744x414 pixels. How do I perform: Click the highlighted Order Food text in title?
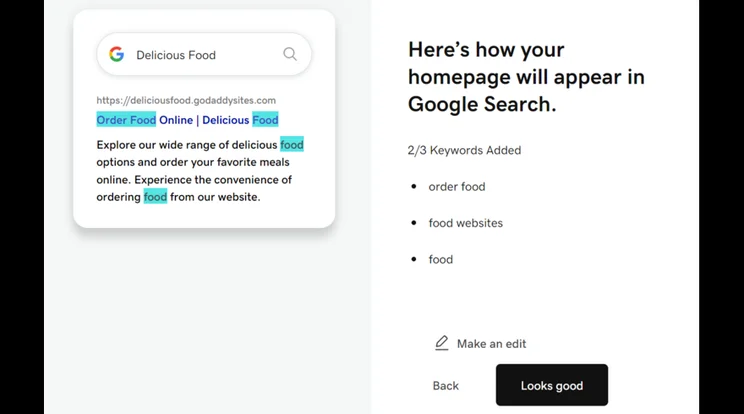pyautogui.click(x=126, y=120)
